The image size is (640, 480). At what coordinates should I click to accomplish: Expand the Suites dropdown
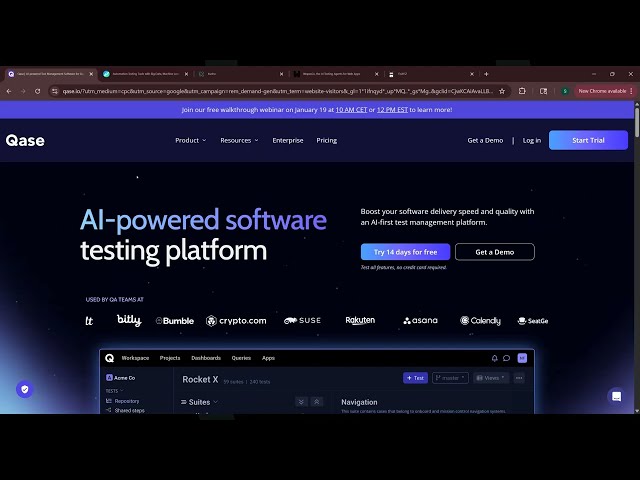[199, 402]
